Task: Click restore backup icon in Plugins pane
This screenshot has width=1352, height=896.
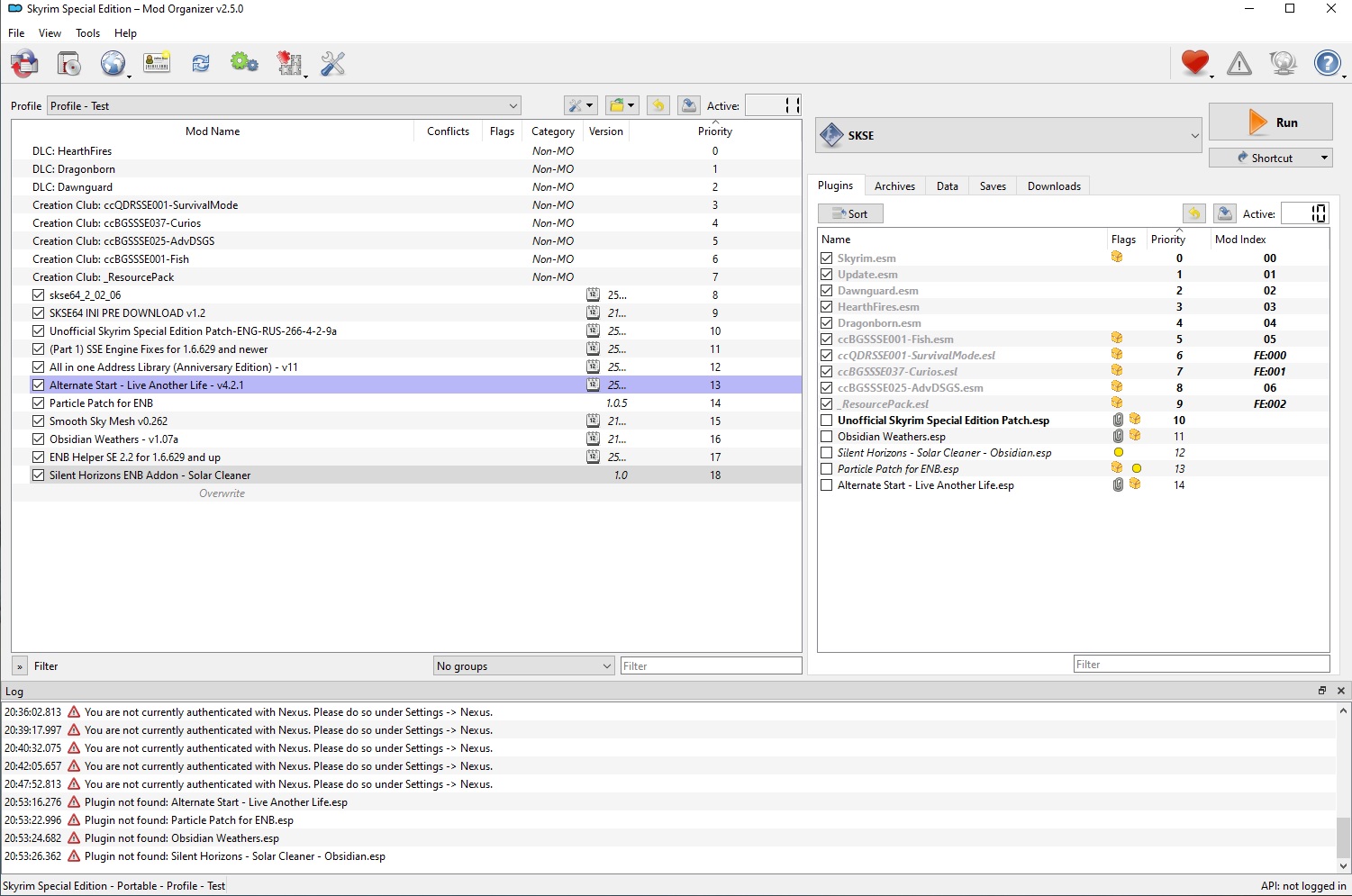Action: [x=1193, y=213]
